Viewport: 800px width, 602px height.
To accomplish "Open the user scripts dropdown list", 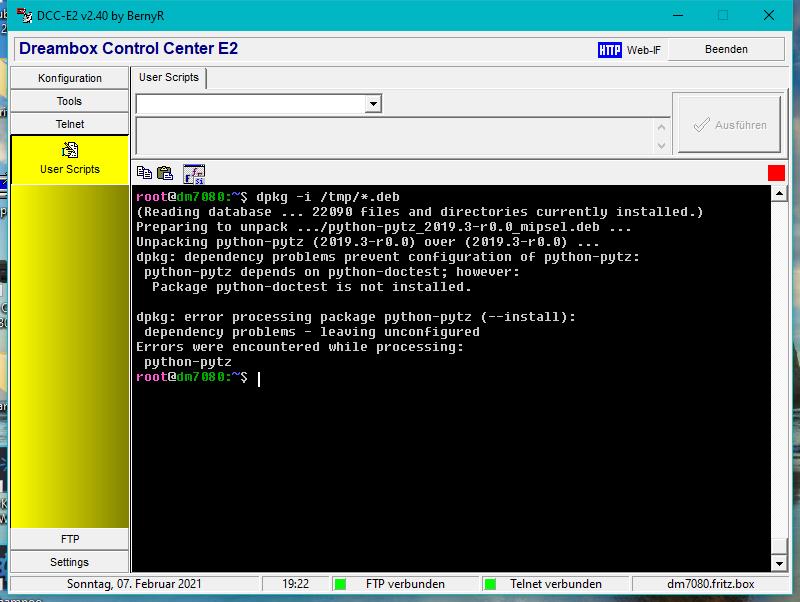I will pos(373,104).
